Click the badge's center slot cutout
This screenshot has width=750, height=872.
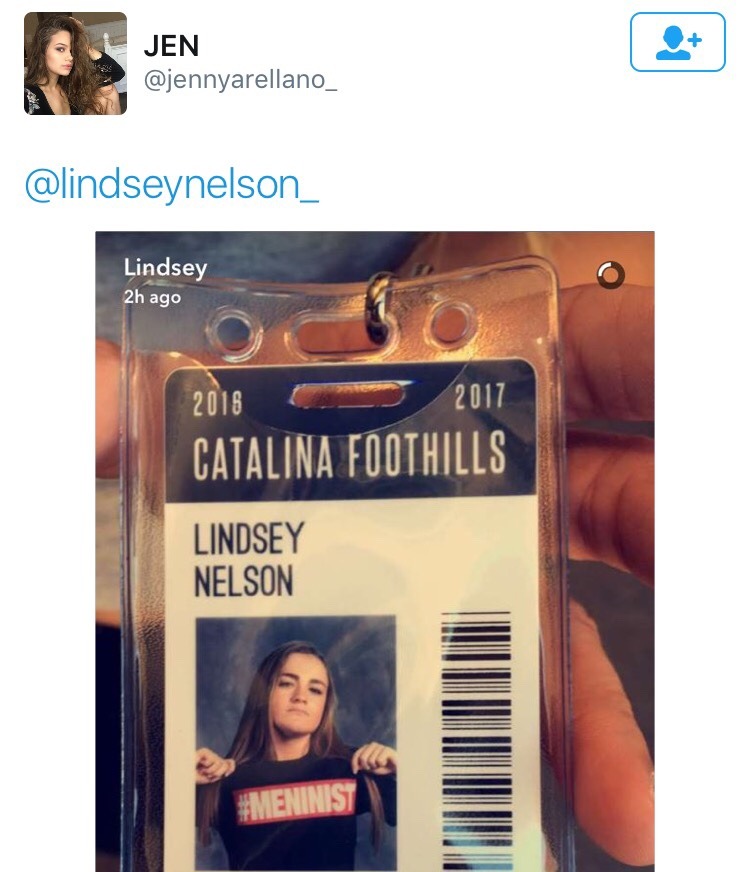348,394
